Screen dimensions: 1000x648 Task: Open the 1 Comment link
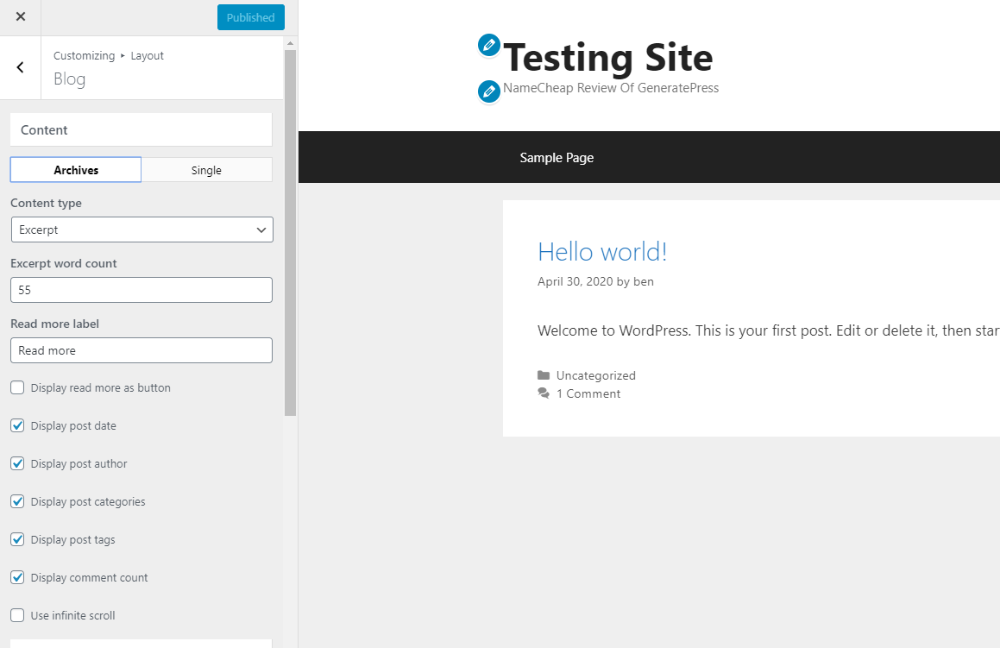tap(588, 394)
